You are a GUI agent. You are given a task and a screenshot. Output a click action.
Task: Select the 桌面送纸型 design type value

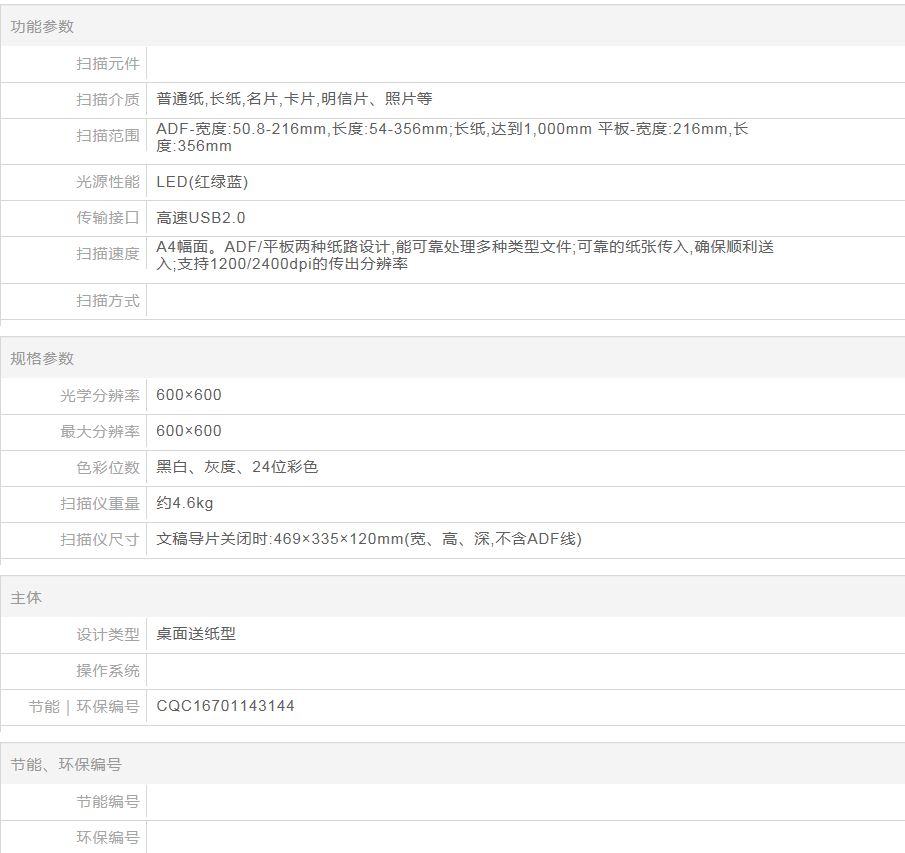[196, 634]
